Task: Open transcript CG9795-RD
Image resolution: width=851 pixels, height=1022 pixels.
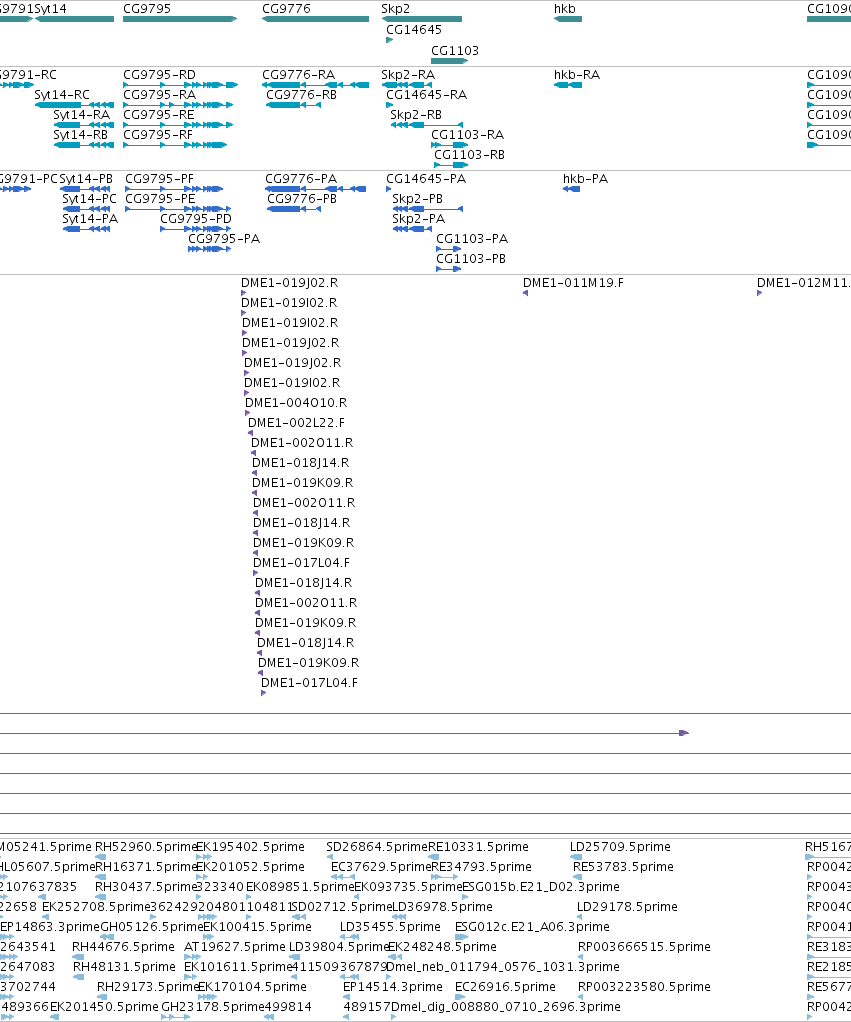Action: coord(180,85)
